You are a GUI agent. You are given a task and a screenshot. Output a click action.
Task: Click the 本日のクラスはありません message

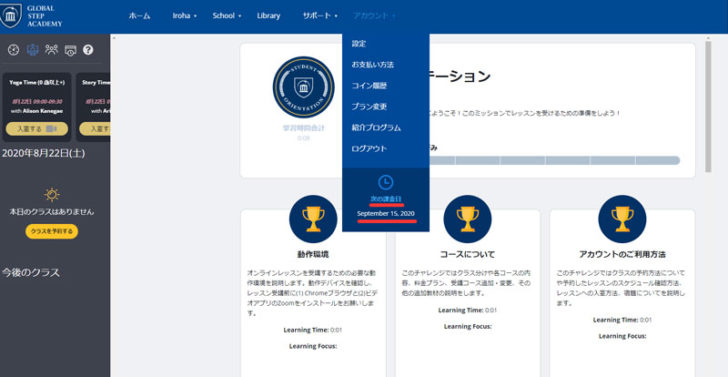tap(52, 212)
